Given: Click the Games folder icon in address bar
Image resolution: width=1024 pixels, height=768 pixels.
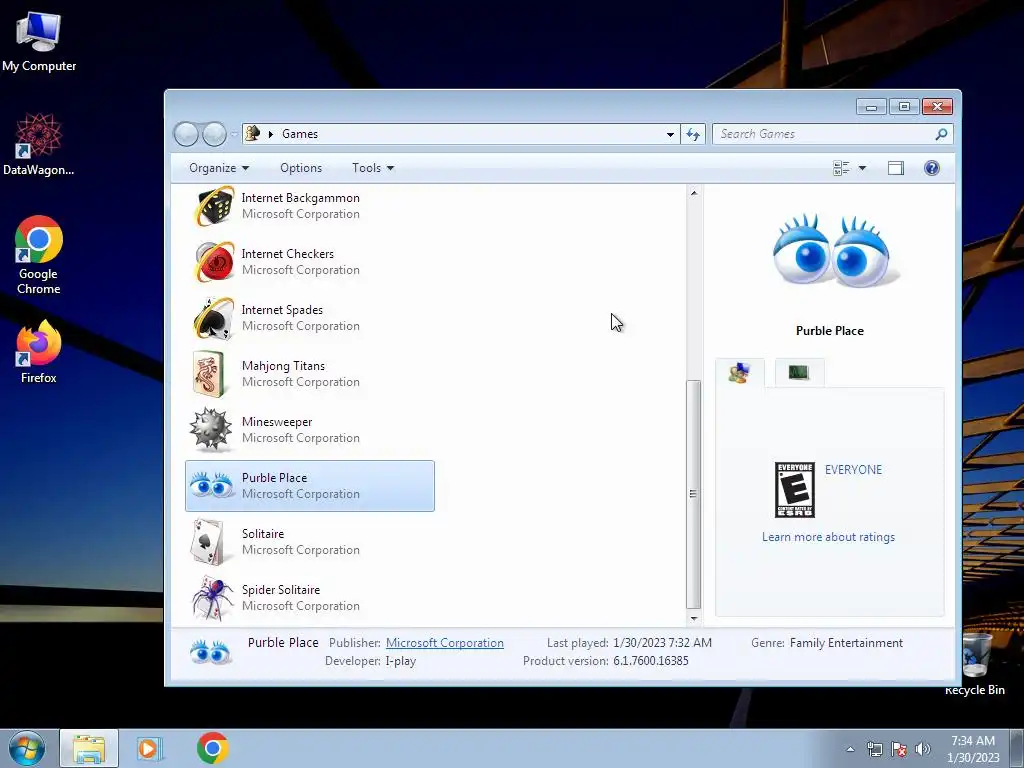Looking at the screenshot, I should coord(252,134).
